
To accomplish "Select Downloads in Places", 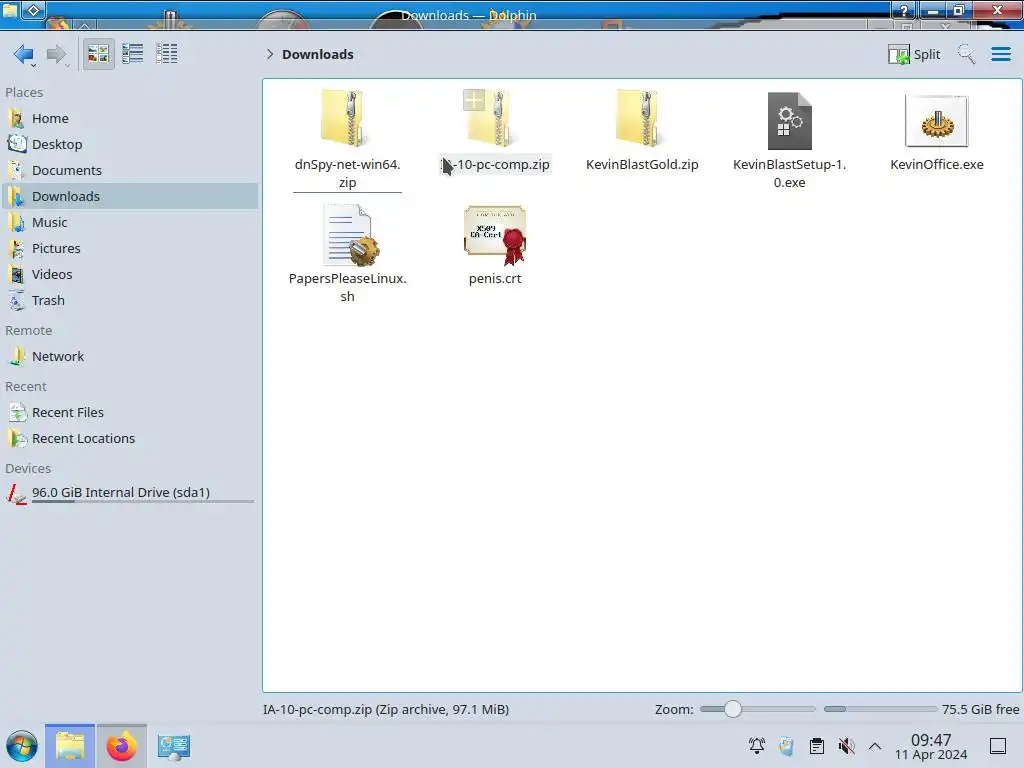I will (x=129, y=197).
